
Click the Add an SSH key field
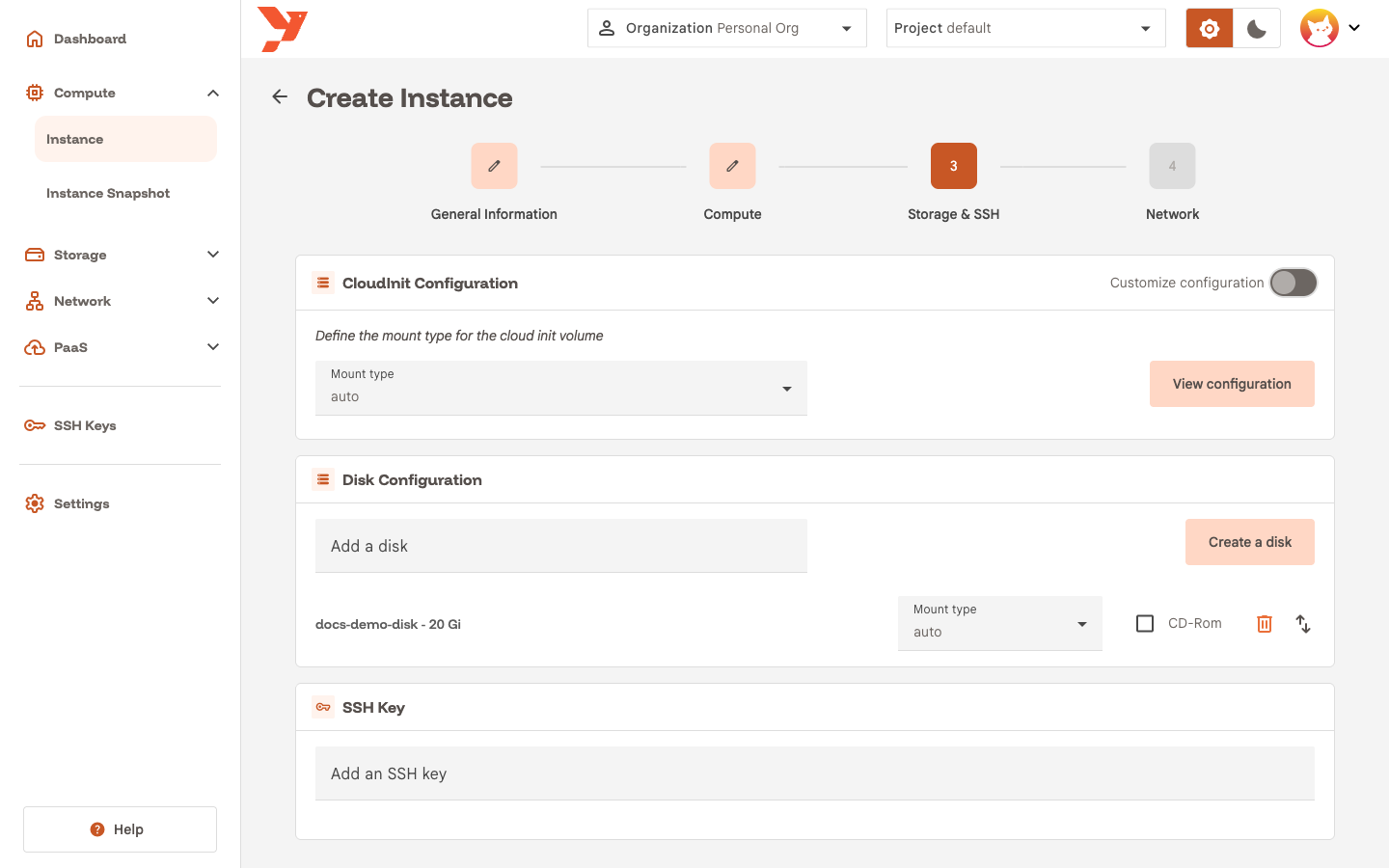[x=815, y=773]
